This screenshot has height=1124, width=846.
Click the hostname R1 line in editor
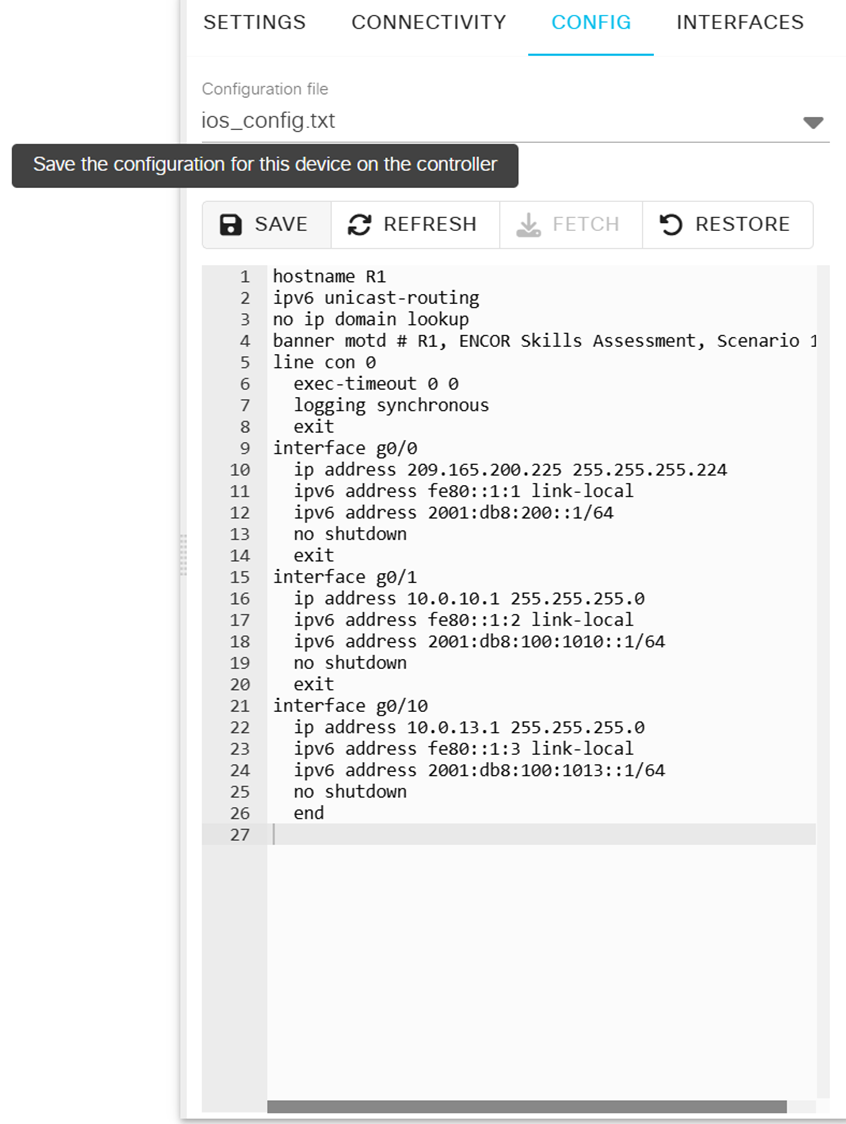pyautogui.click(x=329, y=277)
